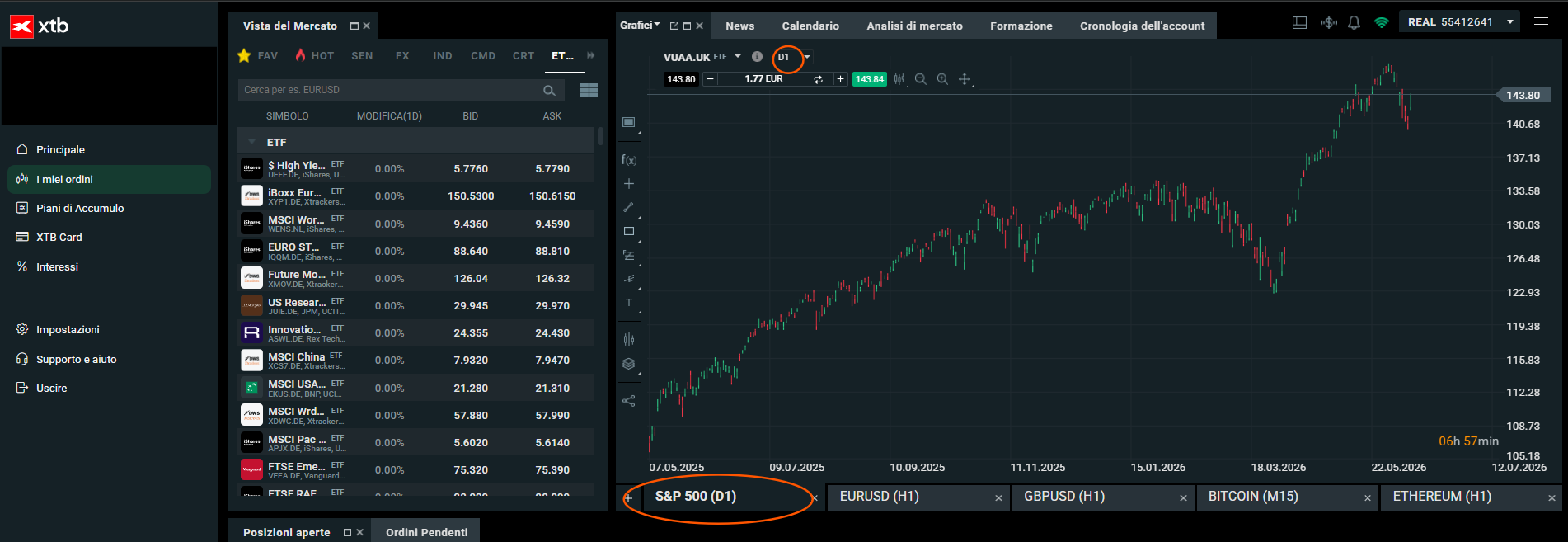The image size is (1568, 542).
Task: Open Supporto e aiuto
Action: pos(76,359)
